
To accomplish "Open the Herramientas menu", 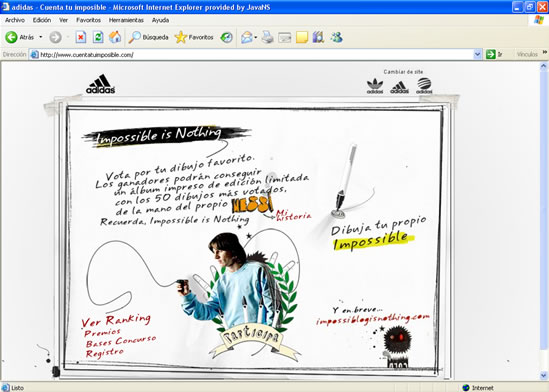I will 126,20.
